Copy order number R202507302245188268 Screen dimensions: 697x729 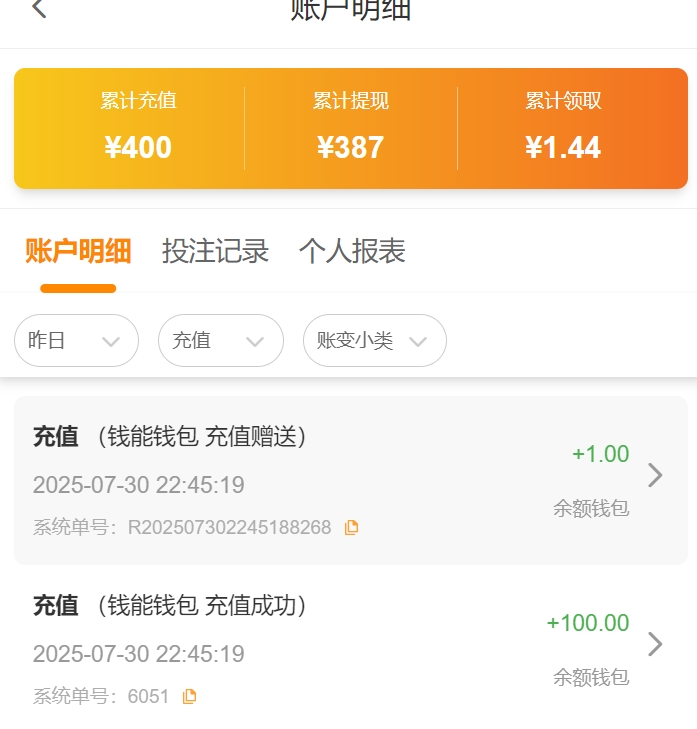[351, 527]
